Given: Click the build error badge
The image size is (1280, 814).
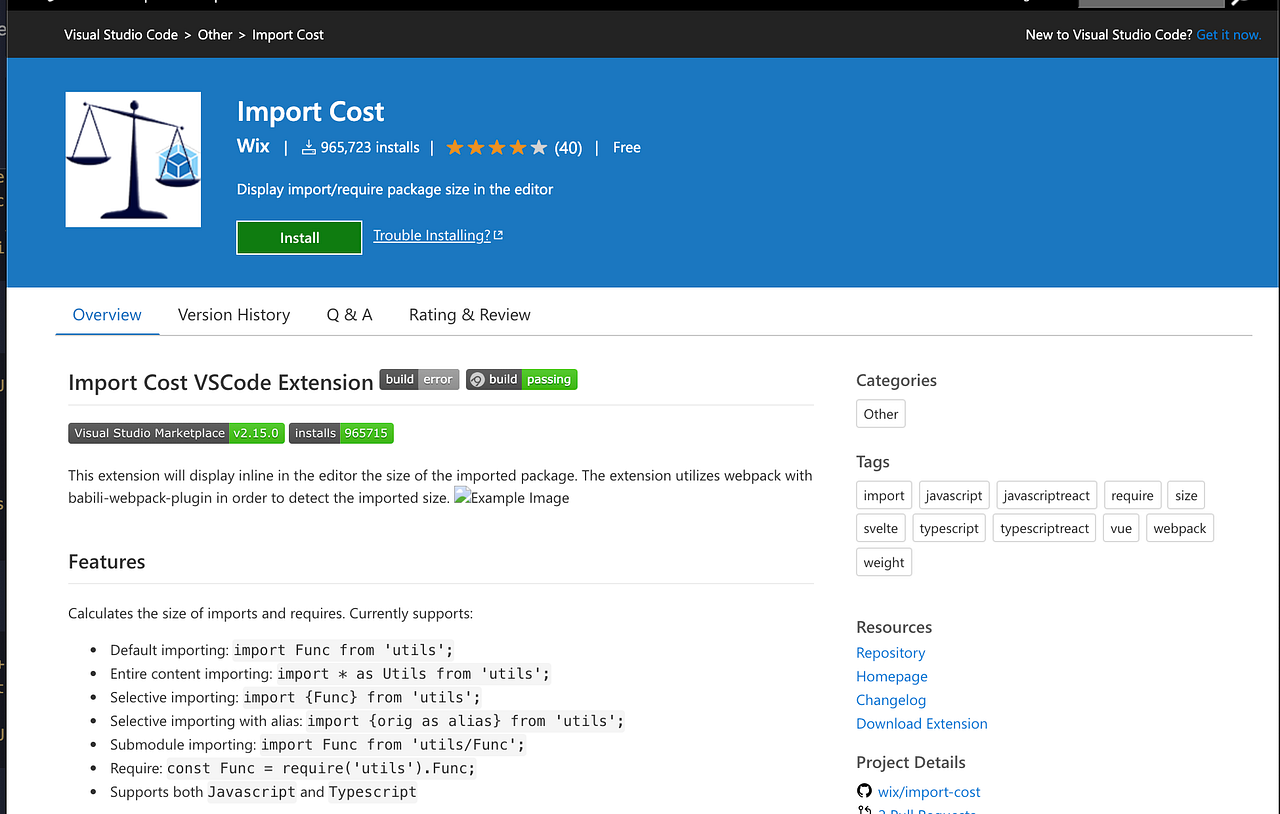Looking at the screenshot, I should tap(419, 379).
